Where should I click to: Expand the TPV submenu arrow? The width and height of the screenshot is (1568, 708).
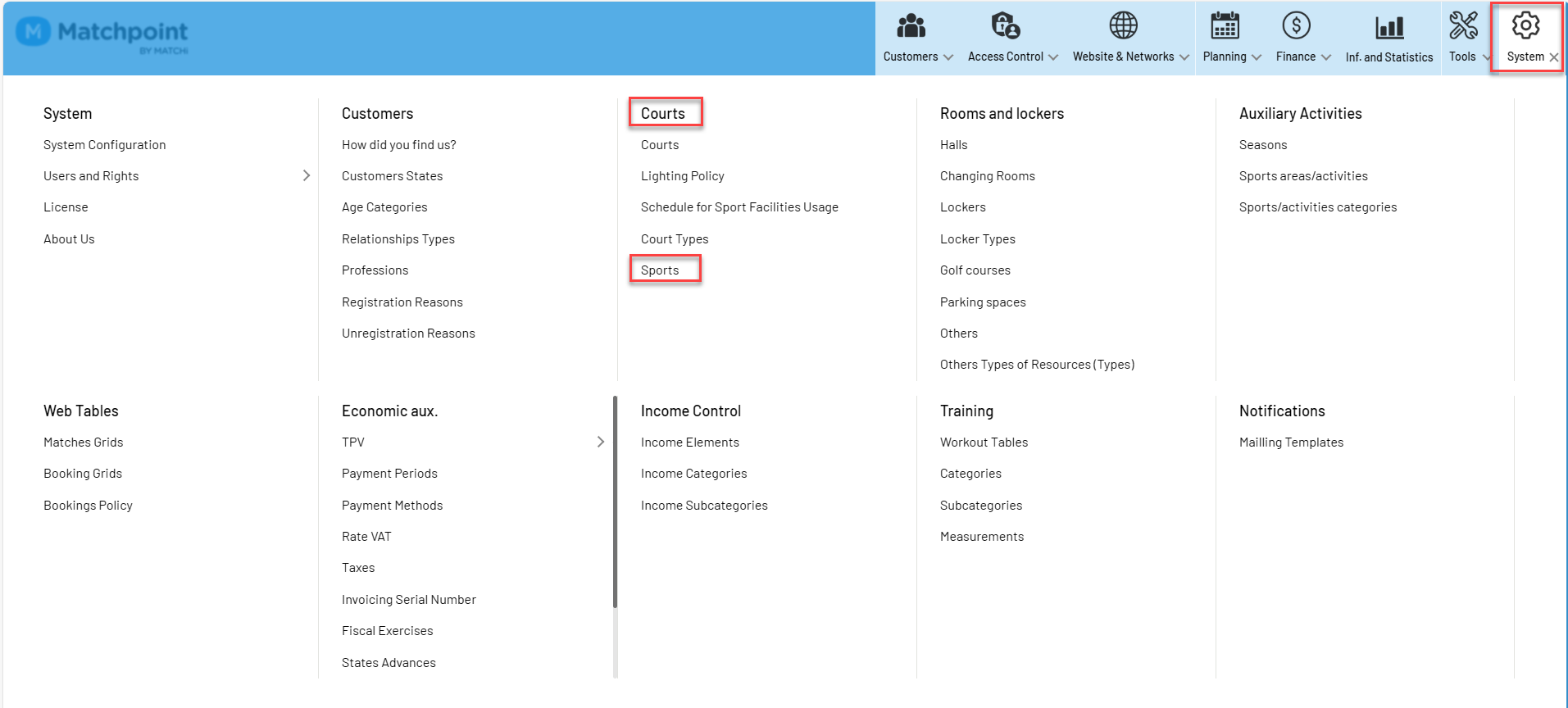click(x=601, y=442)
